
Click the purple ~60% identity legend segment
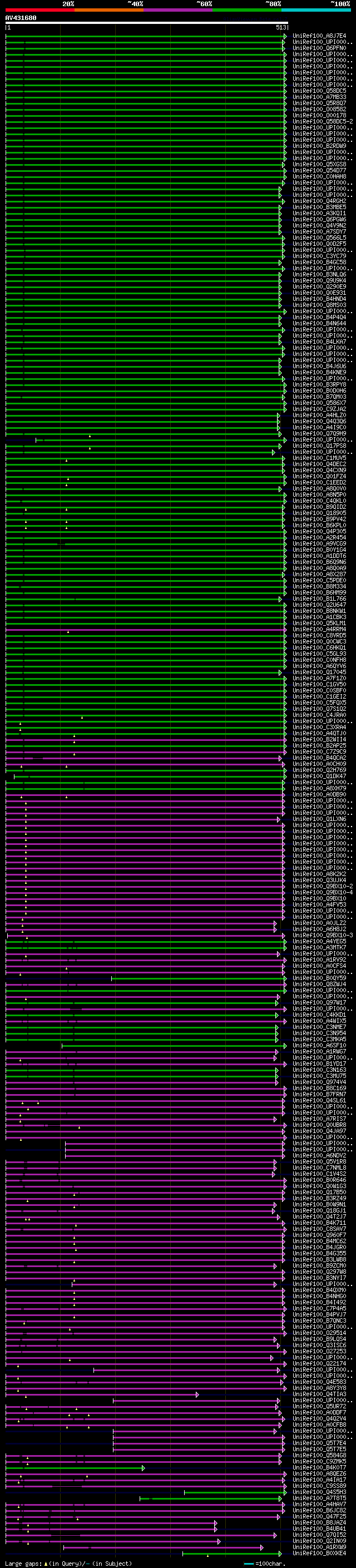click(177, 10)
